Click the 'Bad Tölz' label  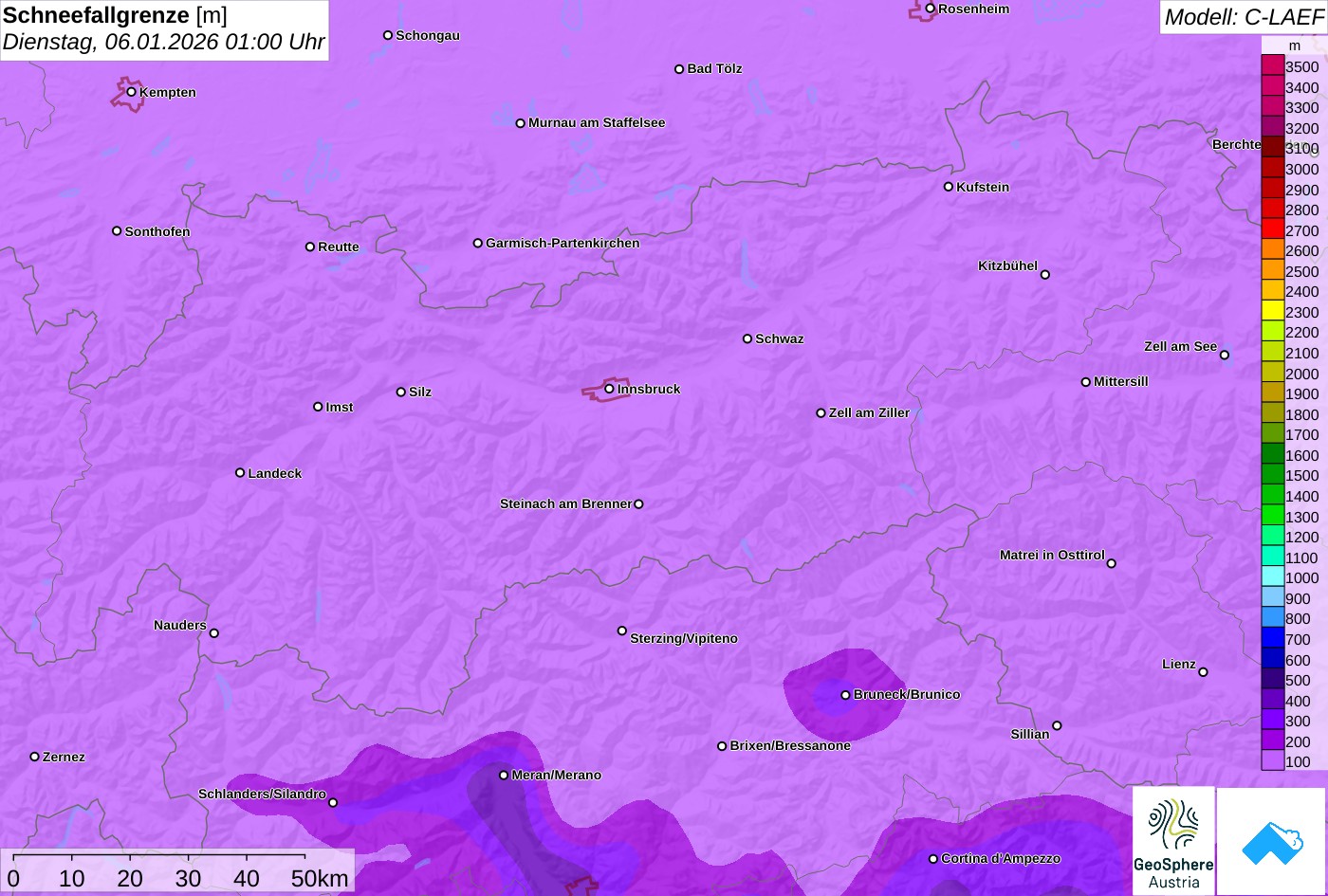(714, 68)
